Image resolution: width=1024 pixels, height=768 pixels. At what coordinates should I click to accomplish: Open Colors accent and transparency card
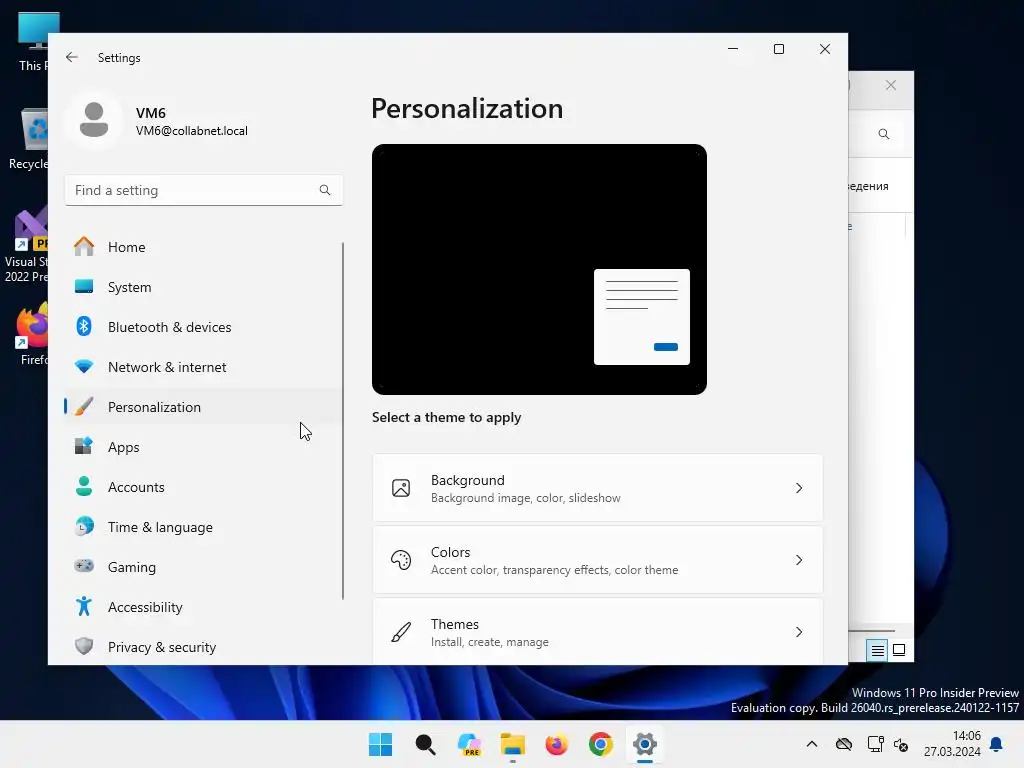pos(598,560)
